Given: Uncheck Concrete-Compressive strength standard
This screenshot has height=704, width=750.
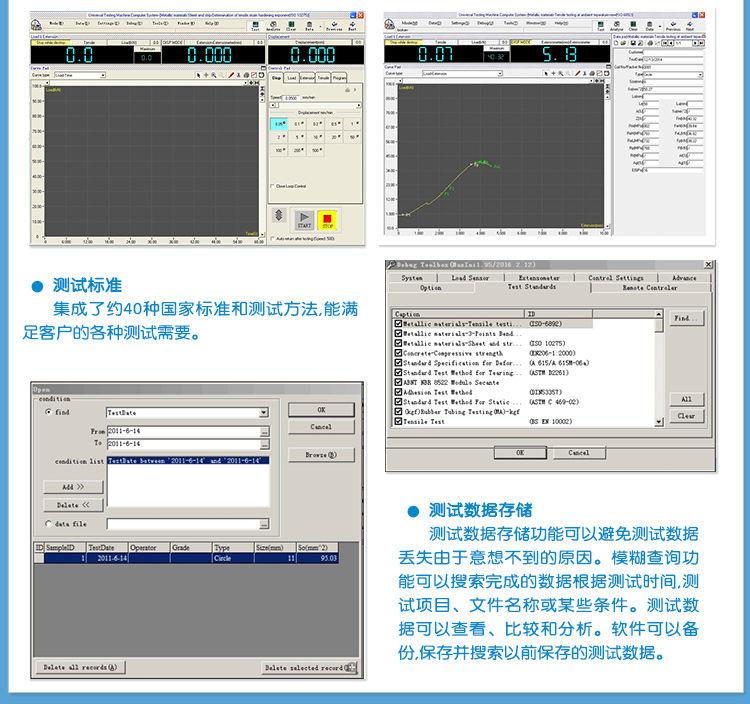Looking at the screenshot, I should (x=399, y=353).
